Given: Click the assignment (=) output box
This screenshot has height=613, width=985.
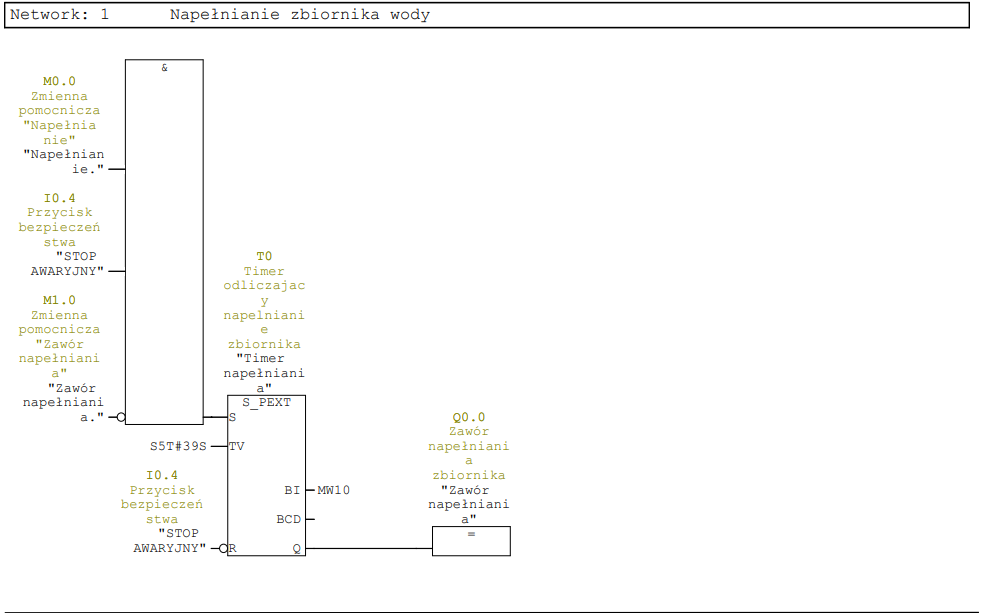Looking at the screenshot, I should (x=471, y=541).
